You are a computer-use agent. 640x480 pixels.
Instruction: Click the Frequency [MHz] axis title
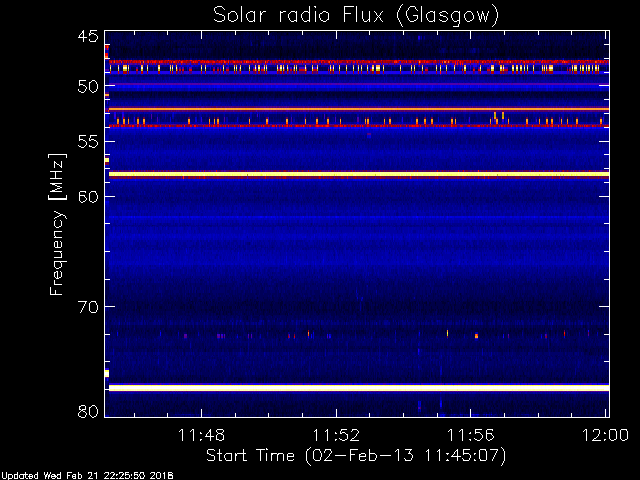pyautogui.click(x=57, y=224)
